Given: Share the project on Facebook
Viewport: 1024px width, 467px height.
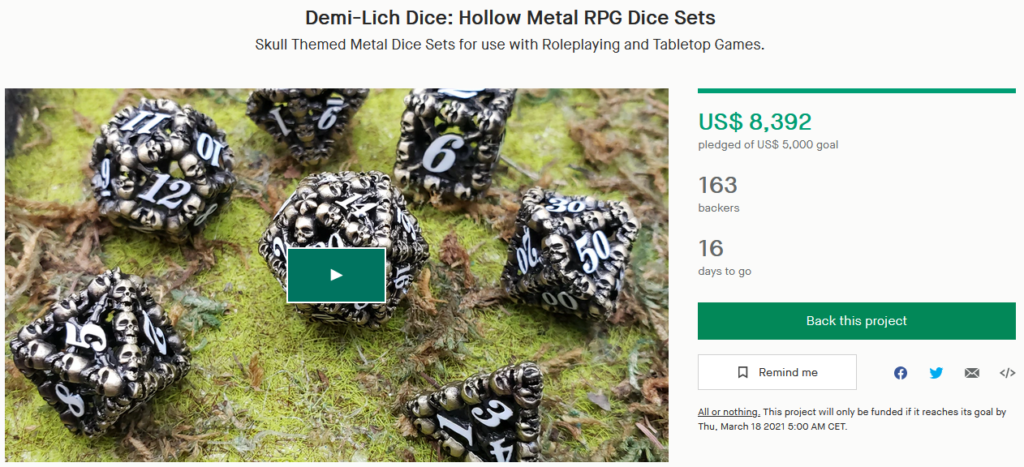Looking at the screenshot, I should coord(901,373).
